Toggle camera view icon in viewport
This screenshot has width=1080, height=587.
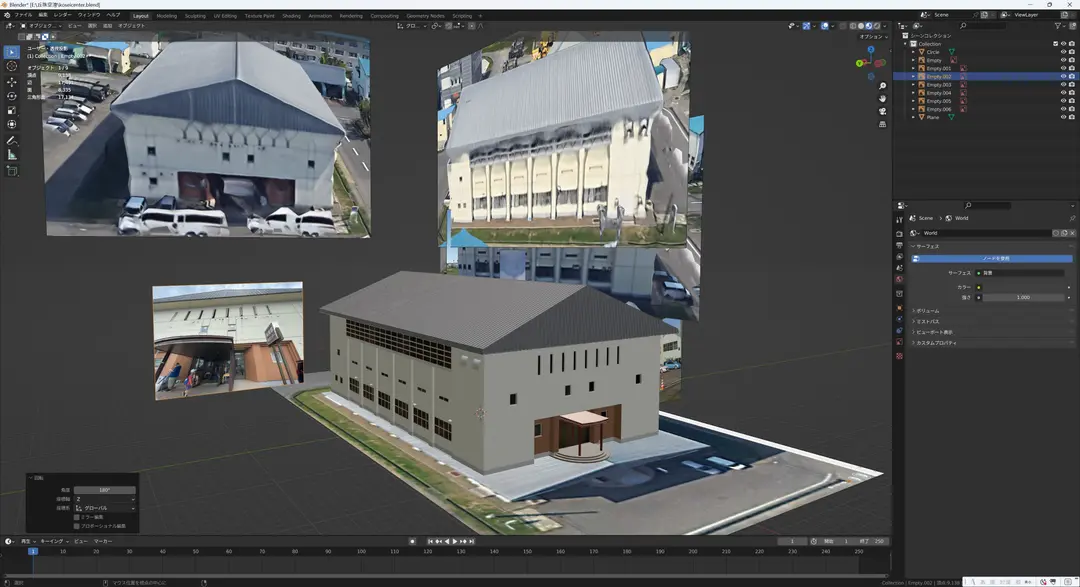(x=882, y=111)
